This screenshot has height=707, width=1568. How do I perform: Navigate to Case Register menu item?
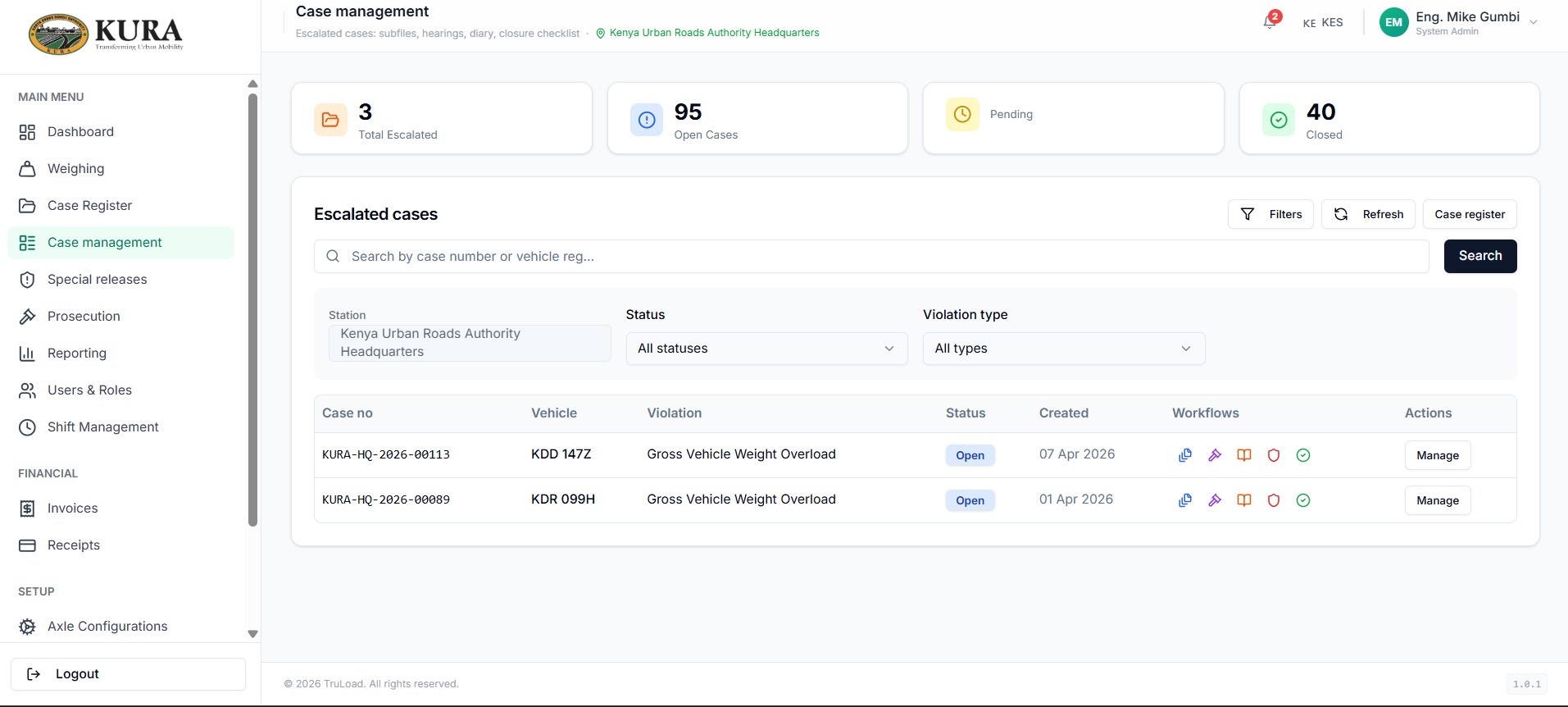120,206
